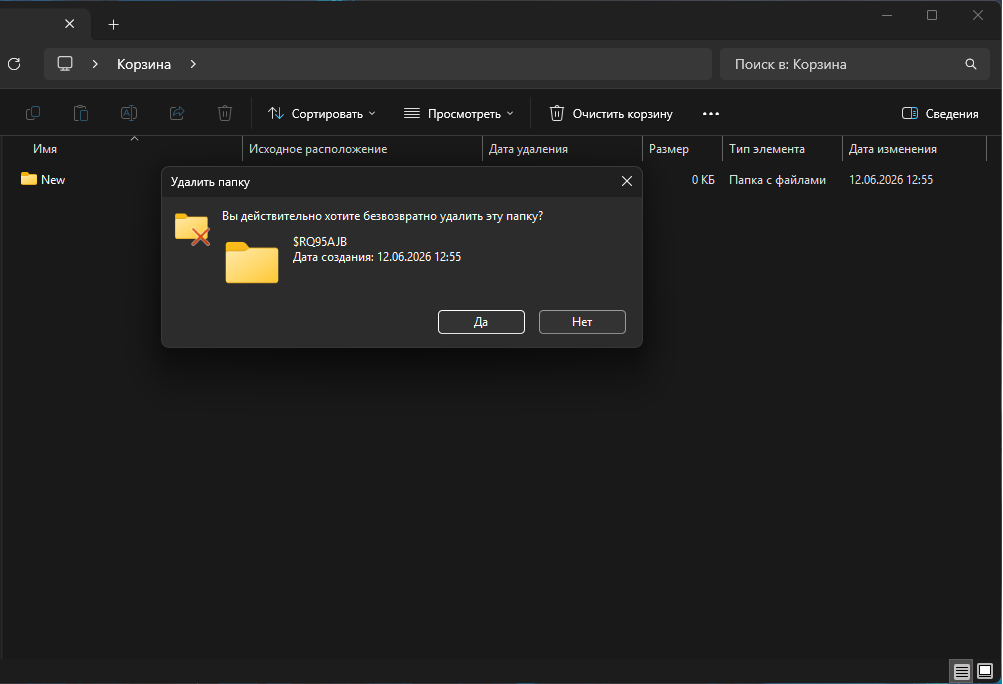Click the 12.06.2026 12:55 modified date cell
The height and width of the screenshot is (684, 1003).
coord(890,180)
